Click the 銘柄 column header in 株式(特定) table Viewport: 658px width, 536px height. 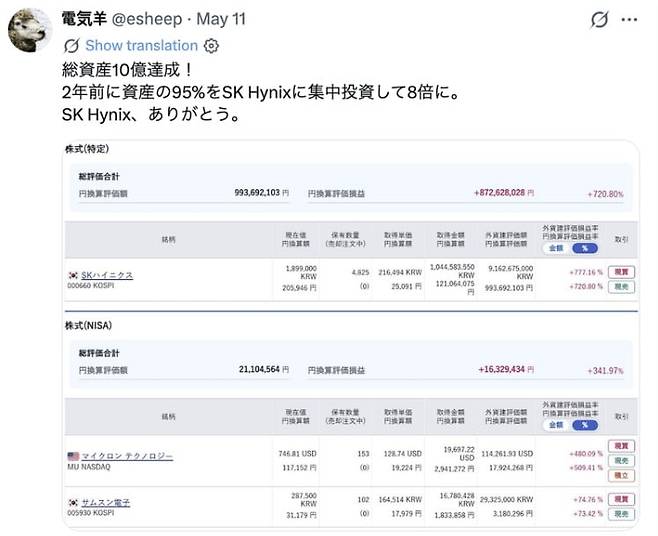point(168,240)
